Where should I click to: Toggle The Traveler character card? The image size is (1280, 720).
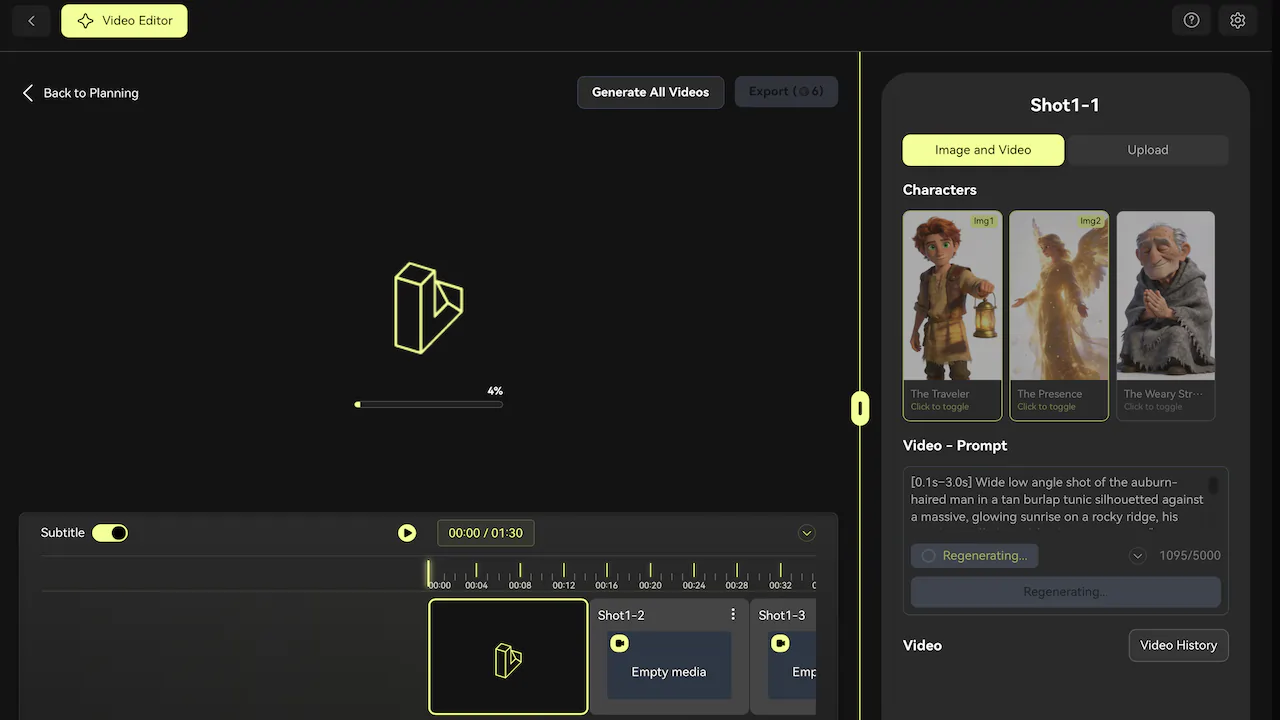tap(952, 315)
